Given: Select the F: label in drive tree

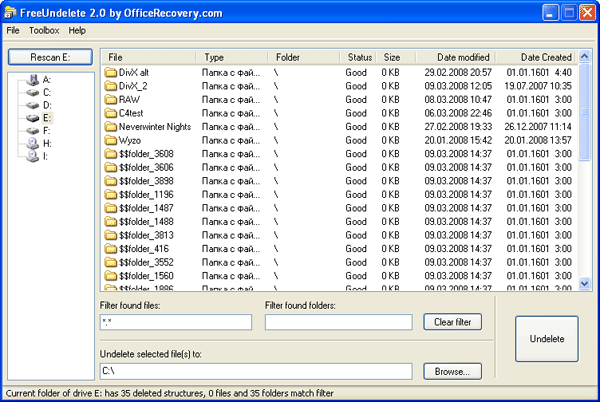Looking at the screenshot, I should (x=47, y=131).
